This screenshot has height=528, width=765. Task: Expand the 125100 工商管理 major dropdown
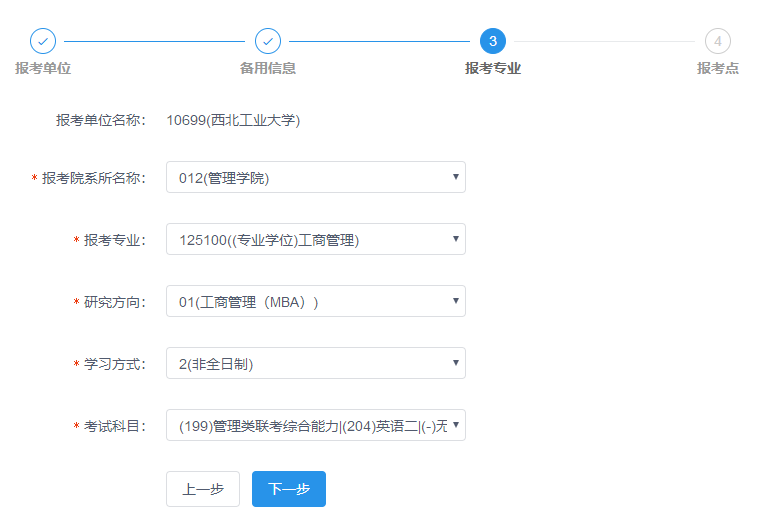pos(315,240)
